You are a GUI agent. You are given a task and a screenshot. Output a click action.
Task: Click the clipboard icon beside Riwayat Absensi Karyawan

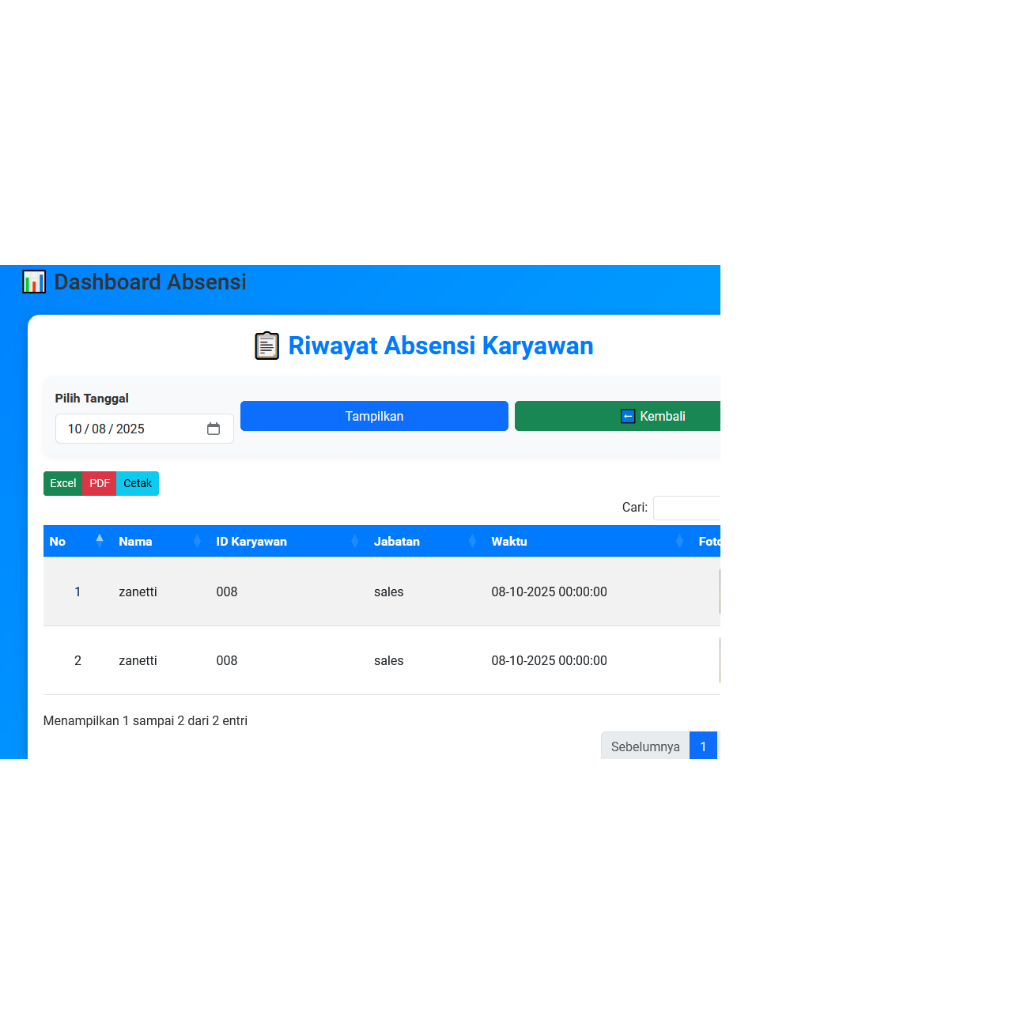[266, 346]
